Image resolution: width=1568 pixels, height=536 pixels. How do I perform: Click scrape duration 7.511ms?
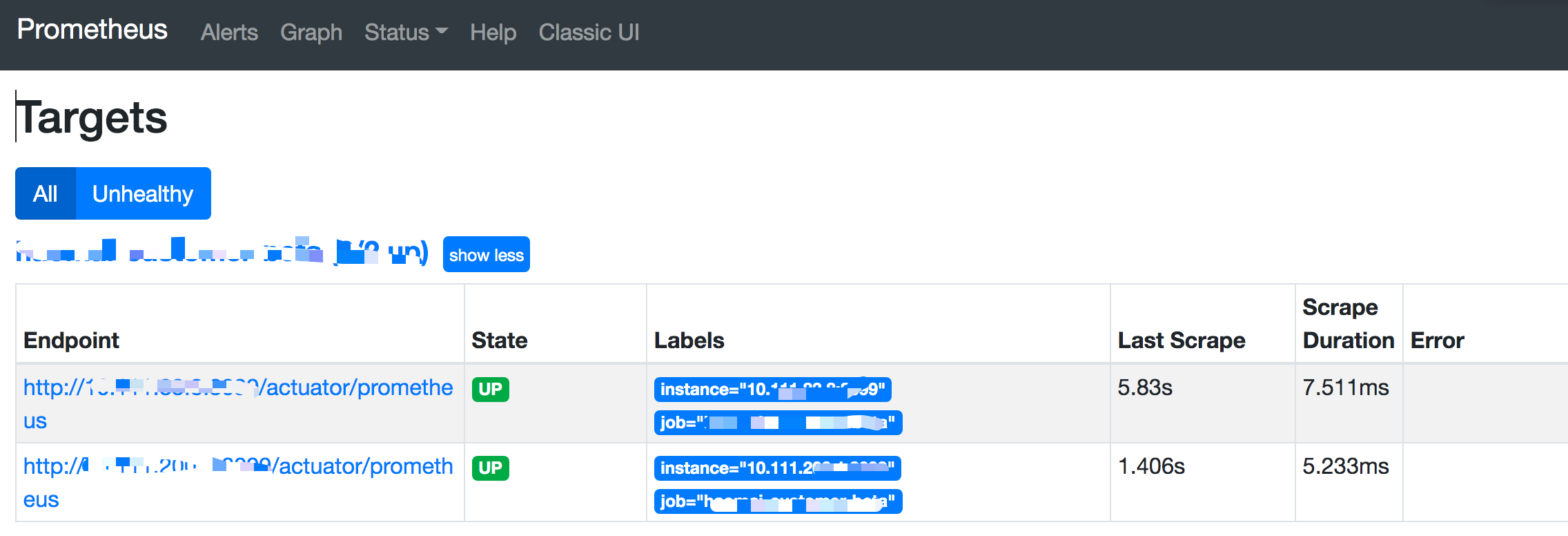point(1346,387)
